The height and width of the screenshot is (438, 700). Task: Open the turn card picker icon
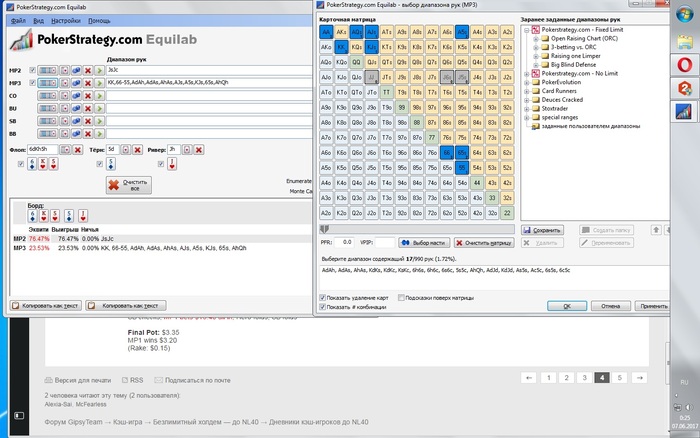125,150
